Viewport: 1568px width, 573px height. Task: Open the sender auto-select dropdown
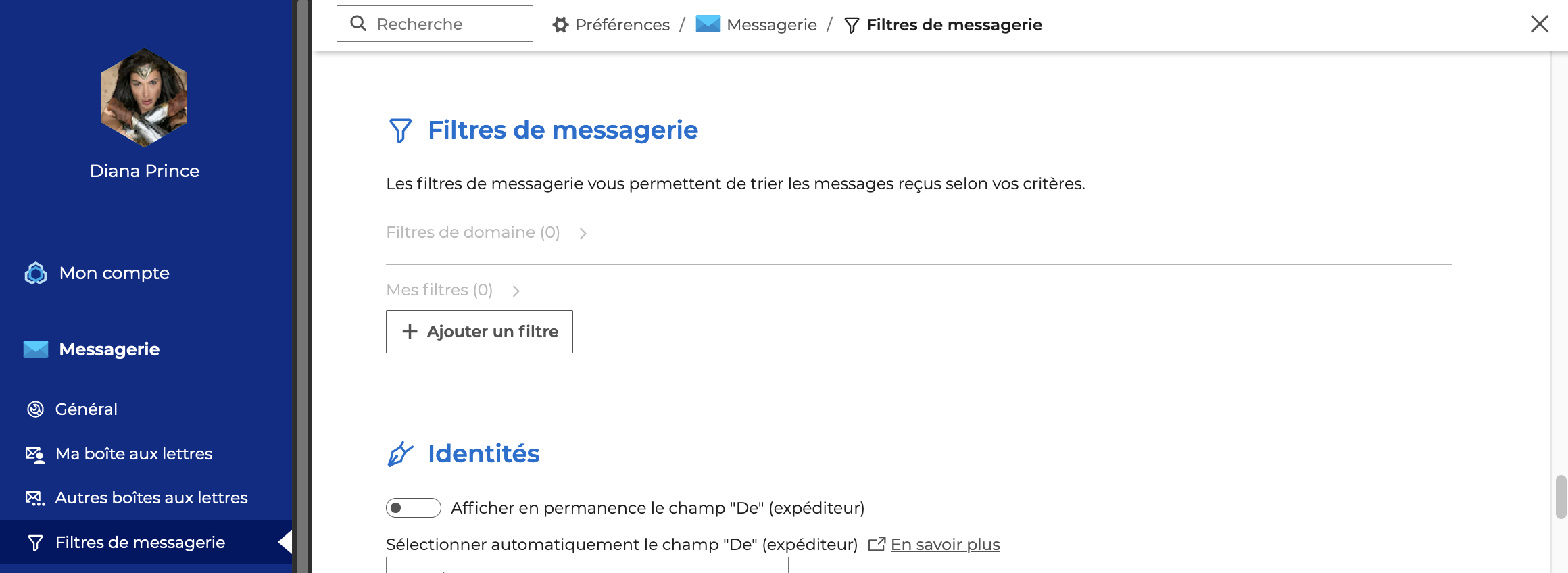pyautogui.click(x=587, y=566)
